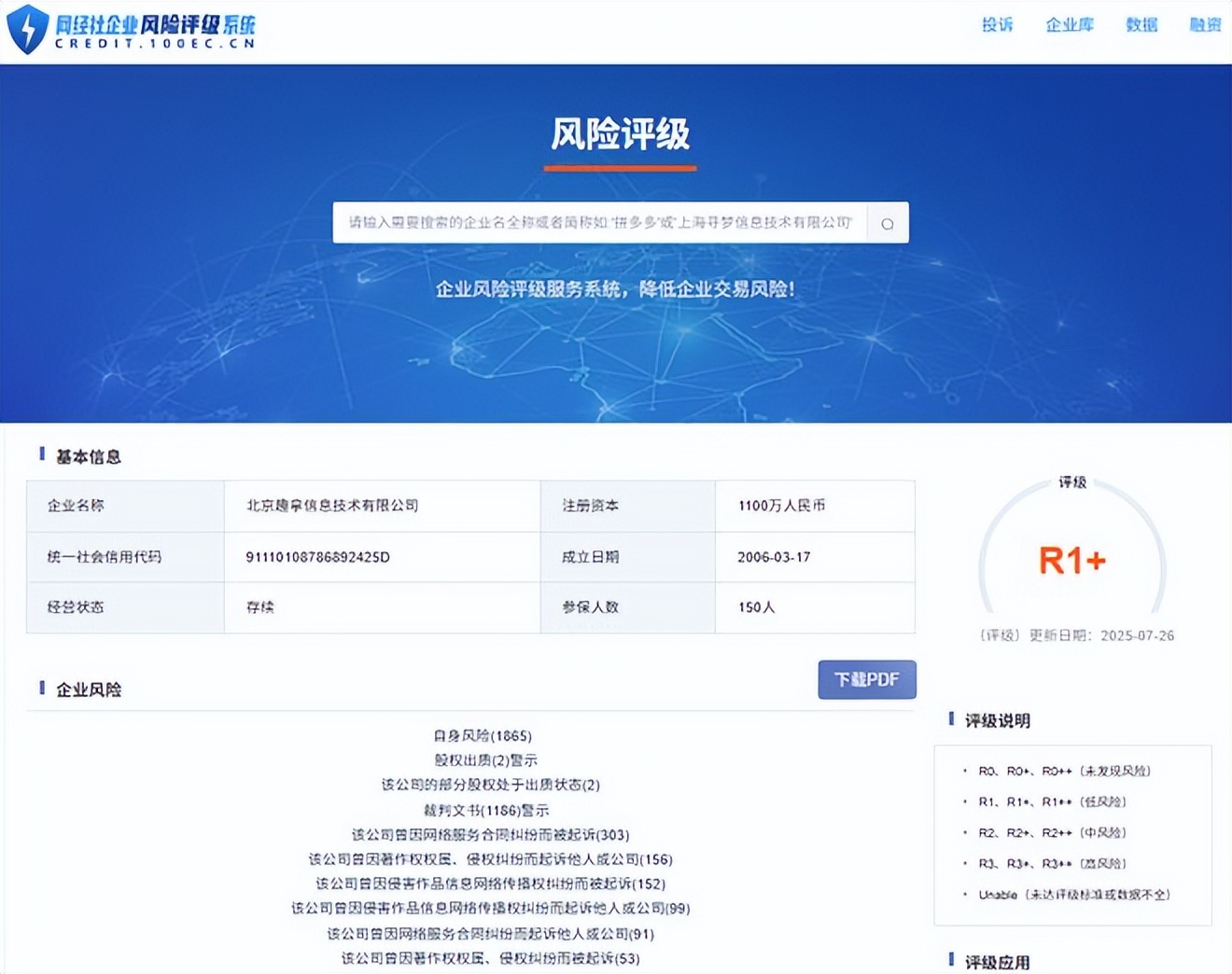Click the R1 低风险 legend entry

pos(1052,801)
